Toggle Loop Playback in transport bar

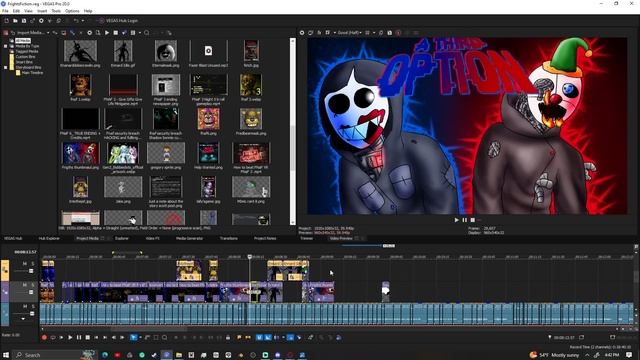[x=53, y=338]
